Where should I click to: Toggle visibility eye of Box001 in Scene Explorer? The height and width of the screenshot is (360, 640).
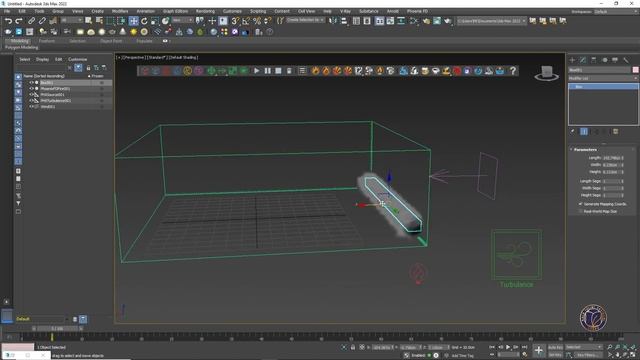pos(31,82)
